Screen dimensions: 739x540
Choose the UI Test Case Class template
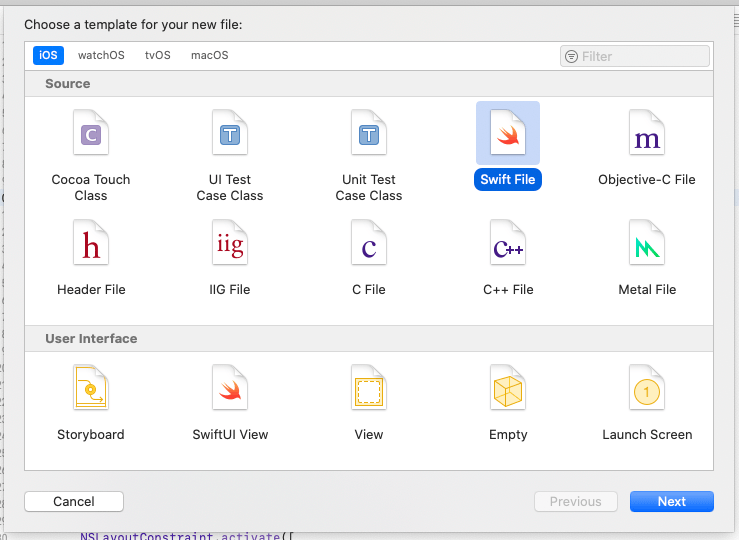click(230, 134)
